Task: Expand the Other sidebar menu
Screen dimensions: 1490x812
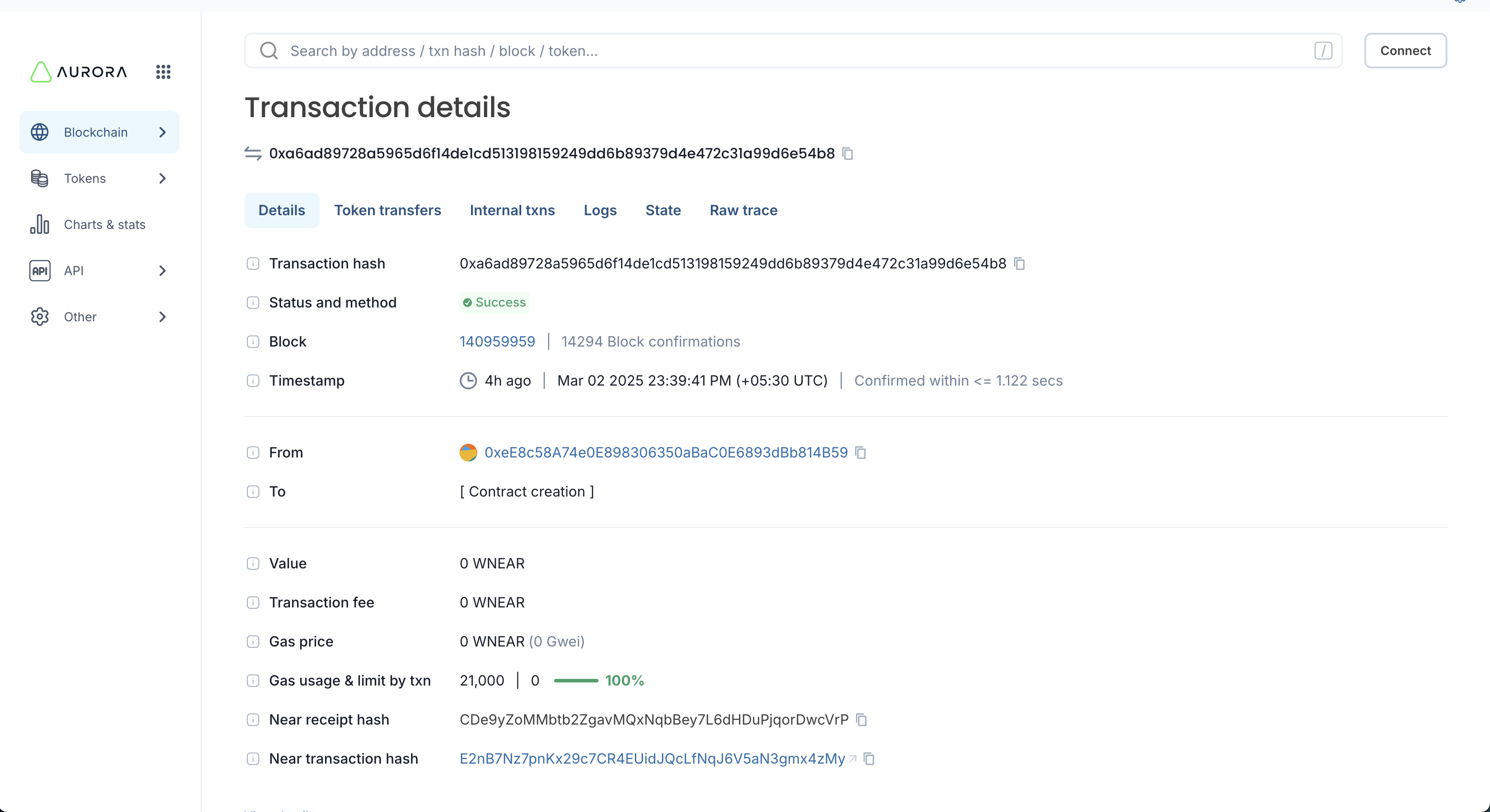Action: click(x=99, y=317)
